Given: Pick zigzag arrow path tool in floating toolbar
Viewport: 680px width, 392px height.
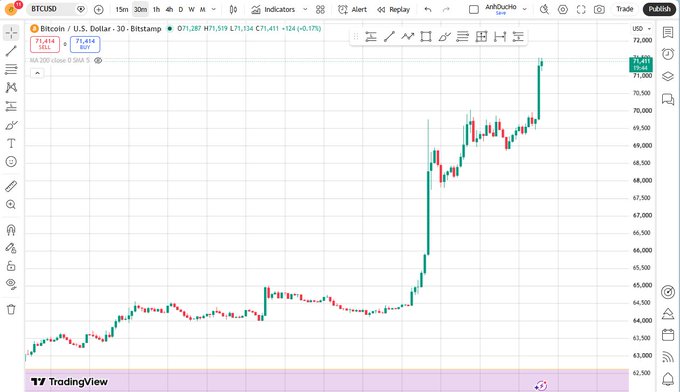Looking at the screenshot, I should pyautogui.click(x=408, y=37).
